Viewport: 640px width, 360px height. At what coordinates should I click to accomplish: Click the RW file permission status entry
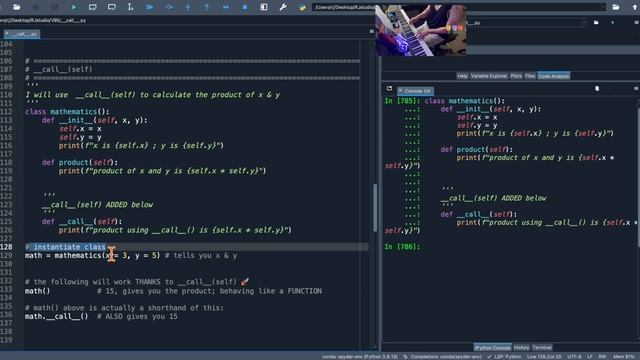click(x=602, y=356)
